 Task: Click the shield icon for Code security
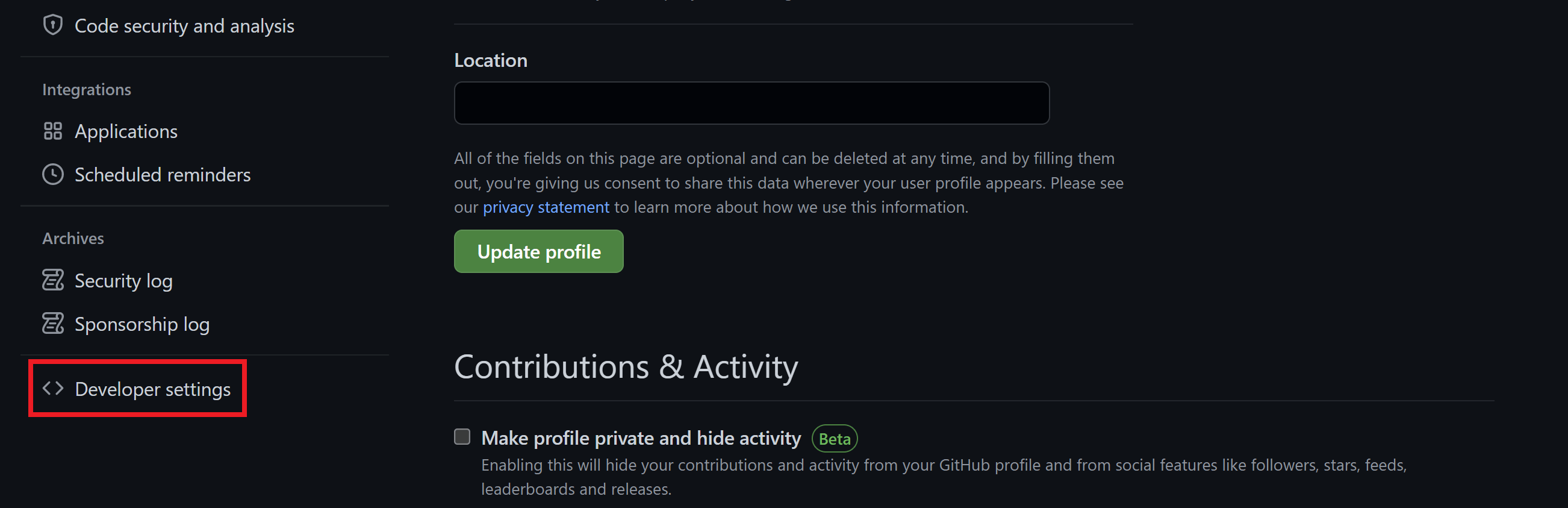[53, 25]
